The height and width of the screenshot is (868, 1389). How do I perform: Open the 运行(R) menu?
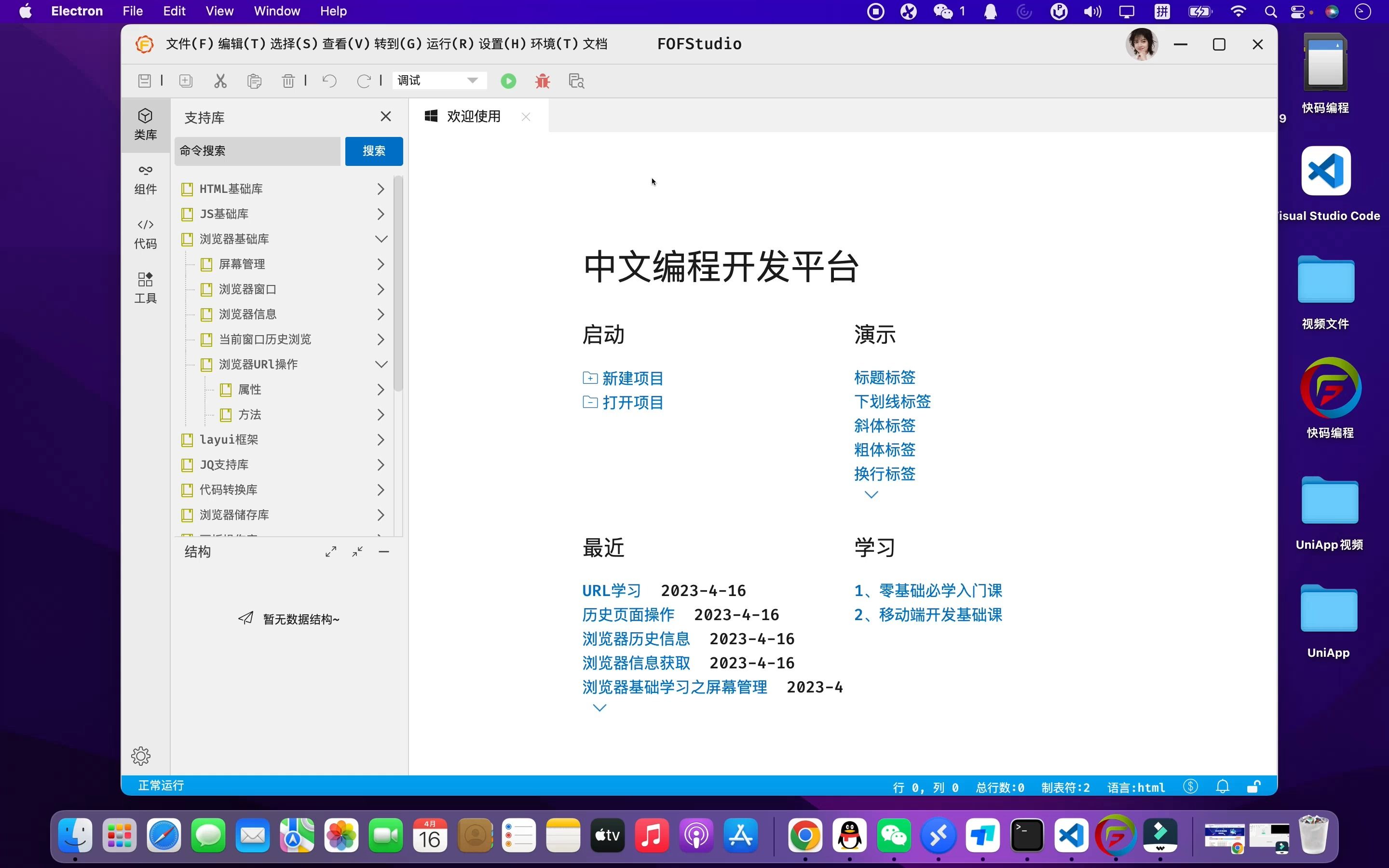(450, 44)
